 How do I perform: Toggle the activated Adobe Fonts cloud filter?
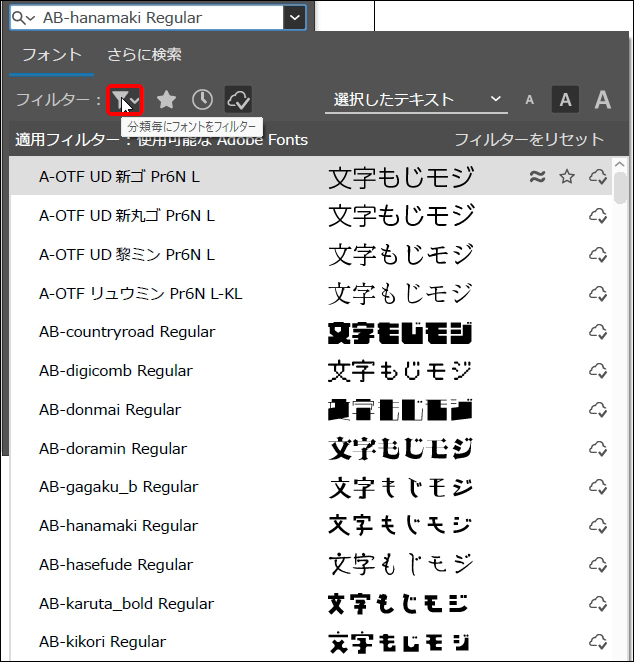(238, 99)
